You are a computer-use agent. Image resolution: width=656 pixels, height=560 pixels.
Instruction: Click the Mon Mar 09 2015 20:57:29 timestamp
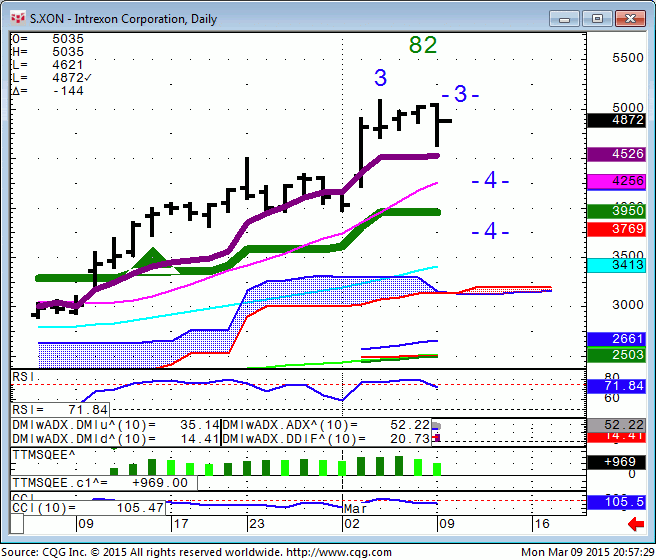point(588,552)
